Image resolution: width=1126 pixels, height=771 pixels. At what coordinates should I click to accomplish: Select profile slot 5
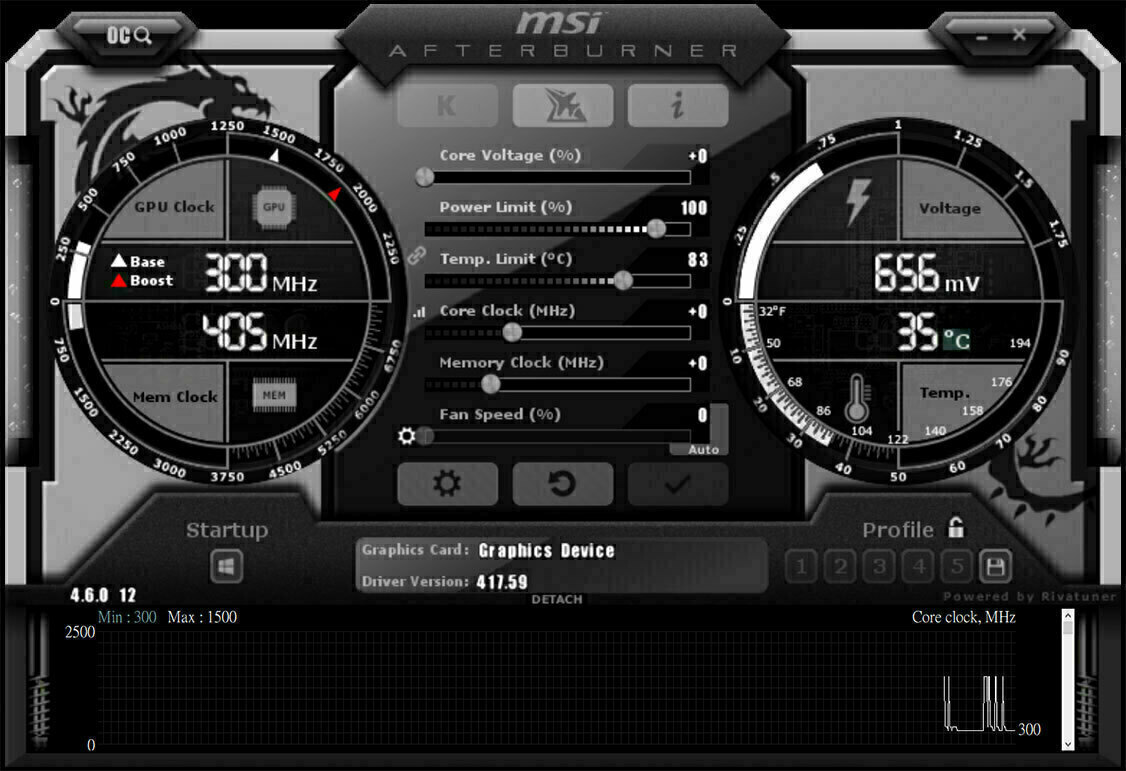tap(957, 567)
